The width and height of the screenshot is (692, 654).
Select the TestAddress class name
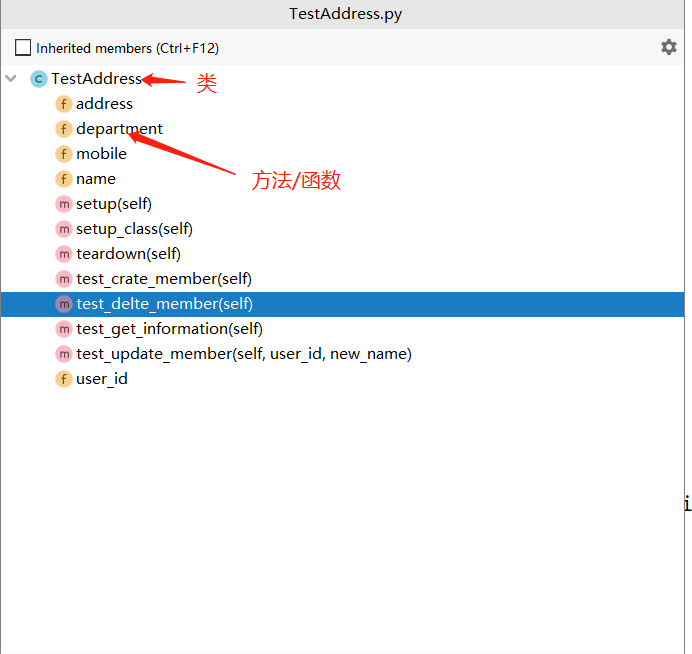(x=96, y=79)
